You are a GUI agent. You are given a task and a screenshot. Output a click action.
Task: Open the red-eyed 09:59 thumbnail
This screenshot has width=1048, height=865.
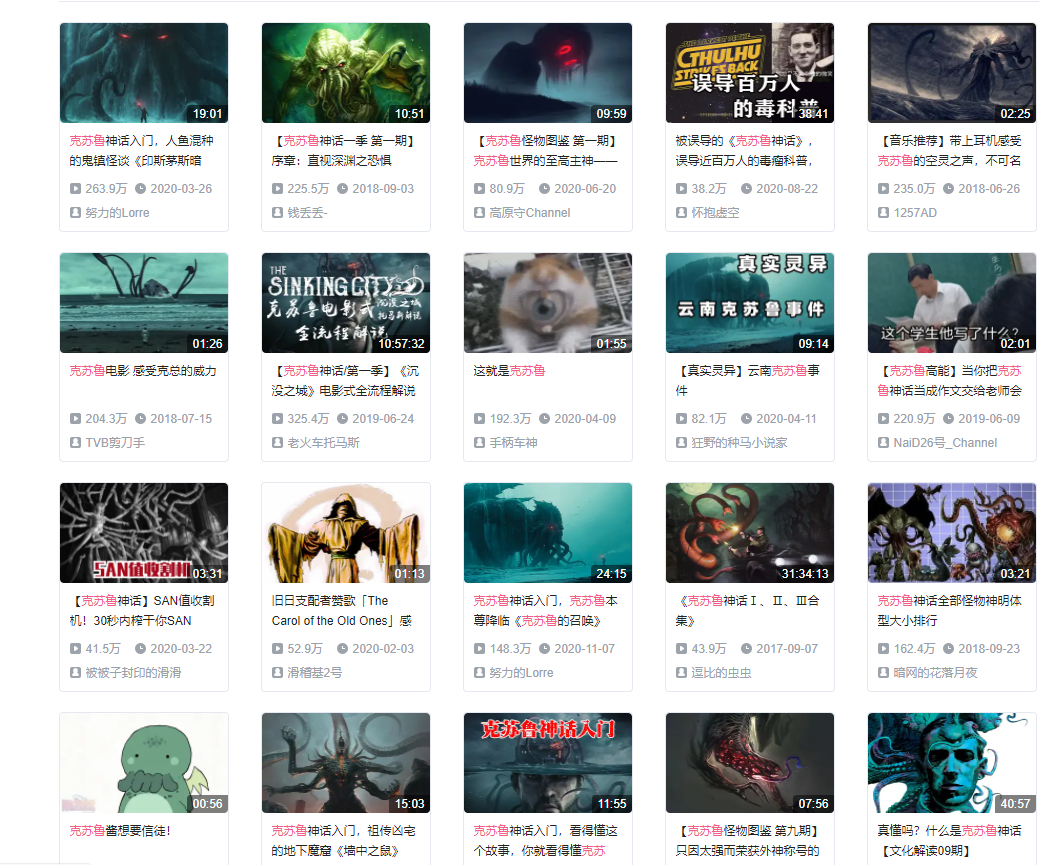point(548,73)
